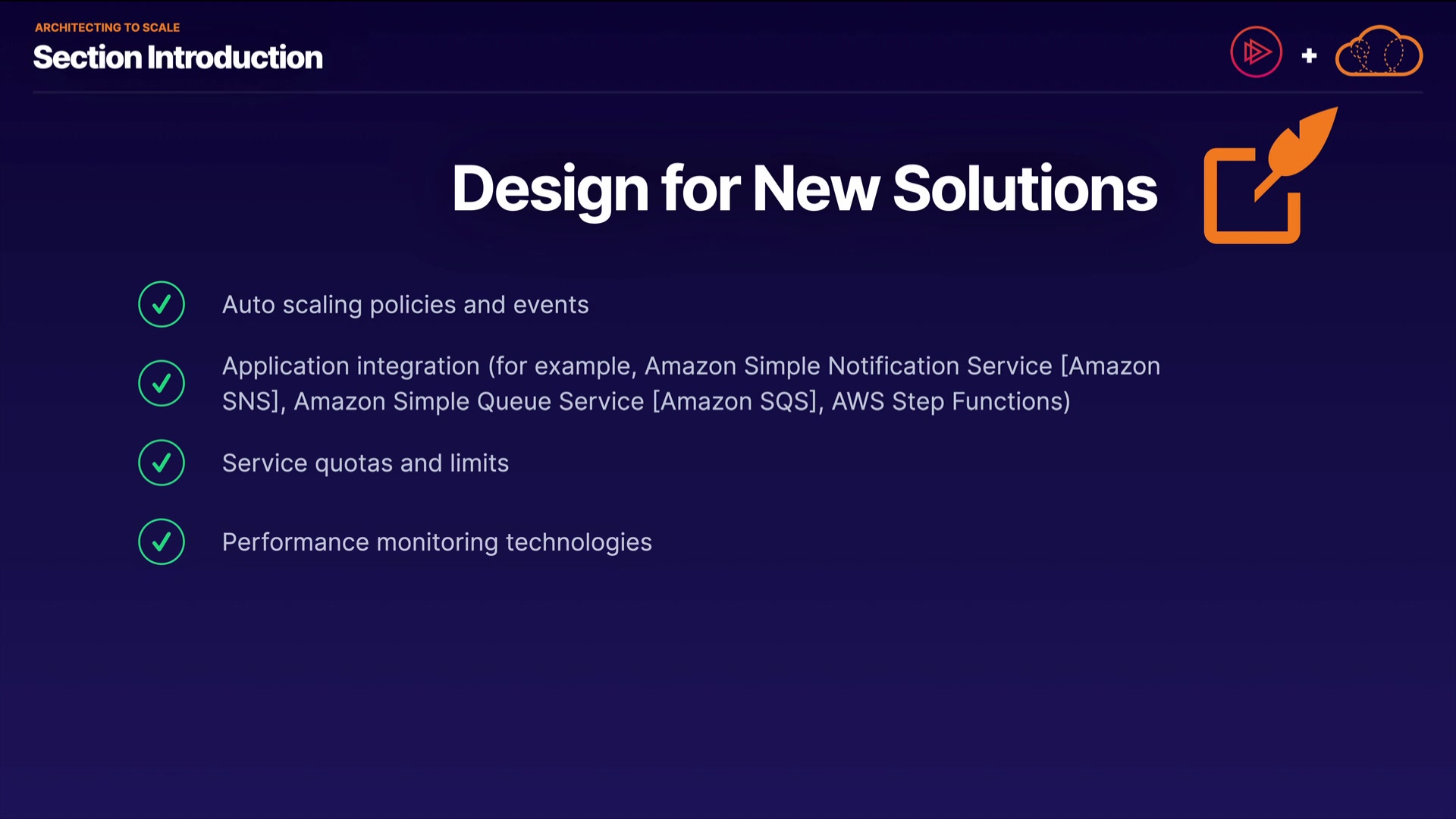Click the Section Introduction heading
The width and height of the screenshot is (1456, 819).
click(x=178, y=58)
